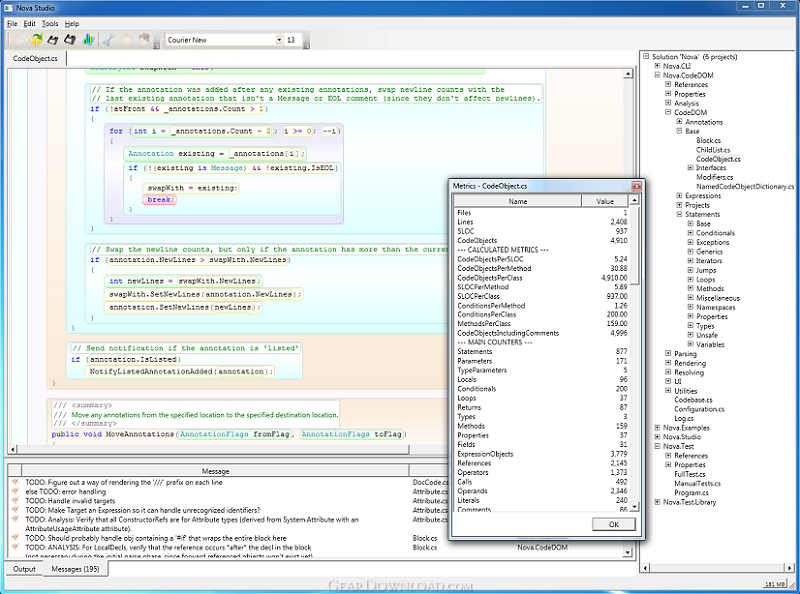Screen dimensions: 800x594
Task: Collapse the Nova.CodeDOM project node
Action: click(x=657, y=75)
